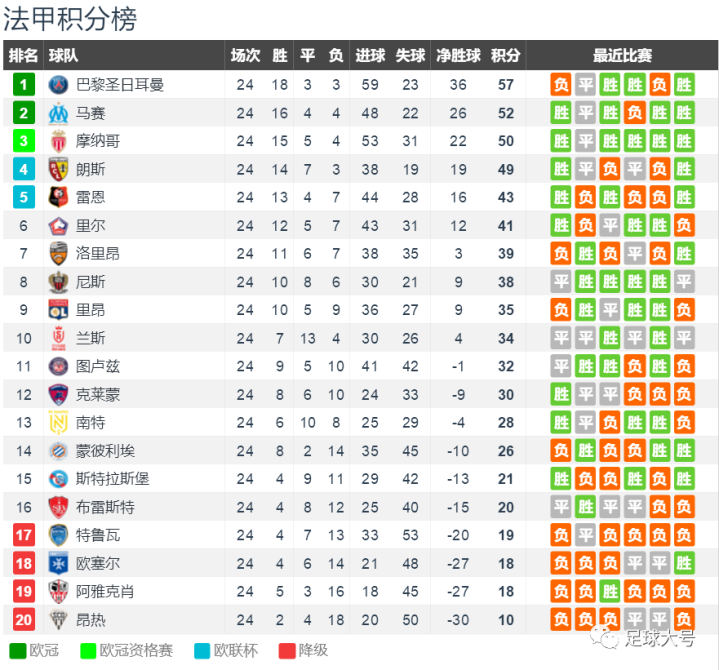The image size is (719, 670).
Task: Click the 积分 column header
Action: [x=505, y=55]
